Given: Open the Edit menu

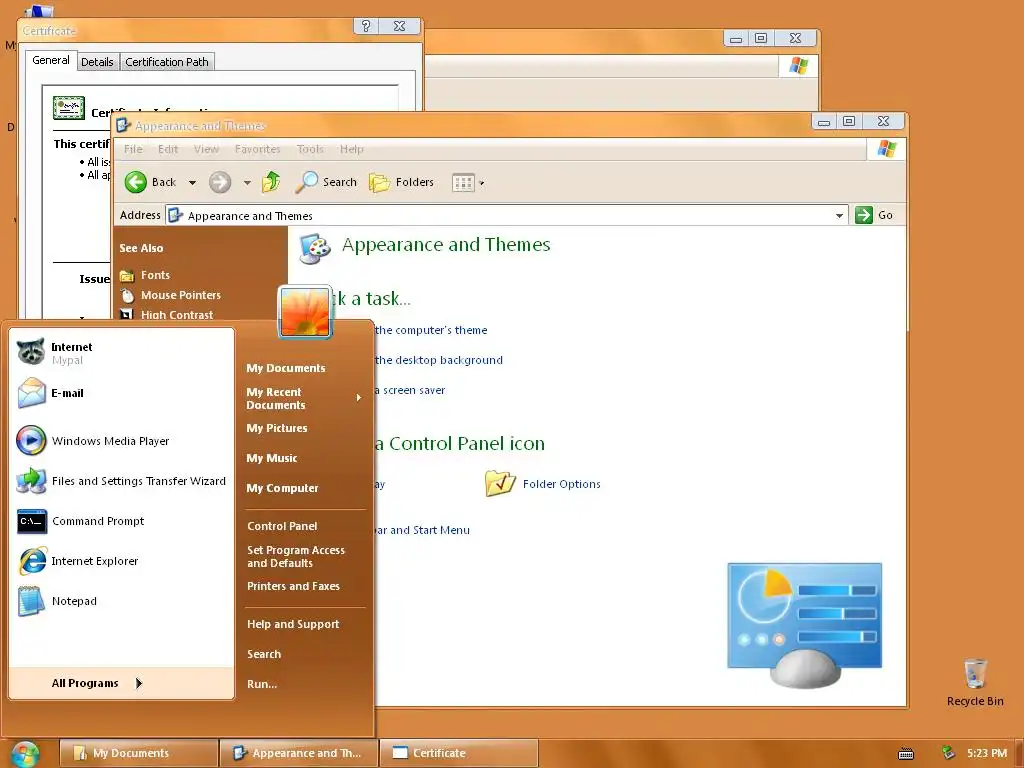Looking at the screenshot, I should [168, 149].
